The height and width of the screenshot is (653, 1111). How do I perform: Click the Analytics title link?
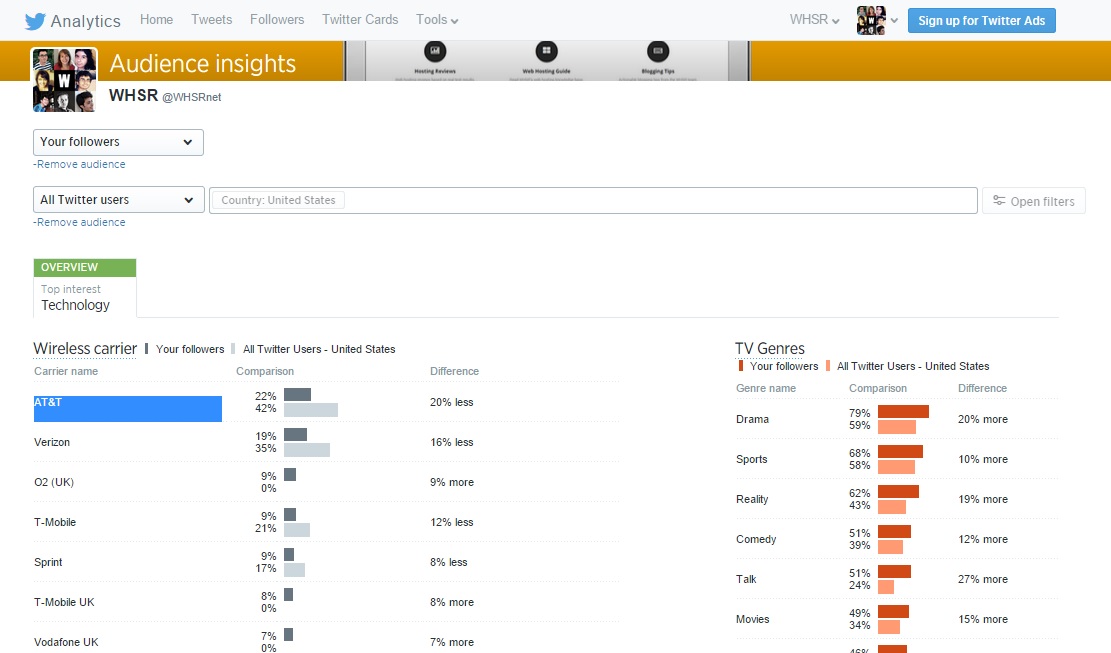[x=86, y=21]
